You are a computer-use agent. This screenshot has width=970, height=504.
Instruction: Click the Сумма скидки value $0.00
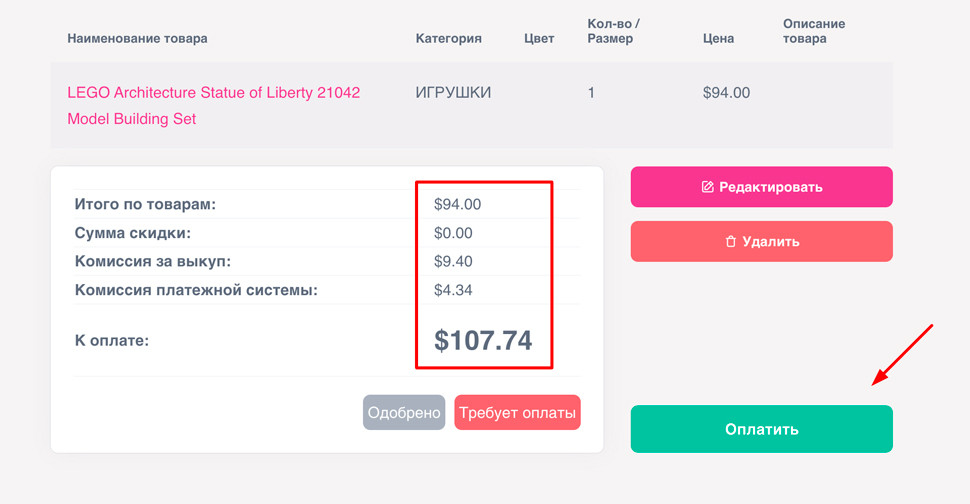coord(453,233)
